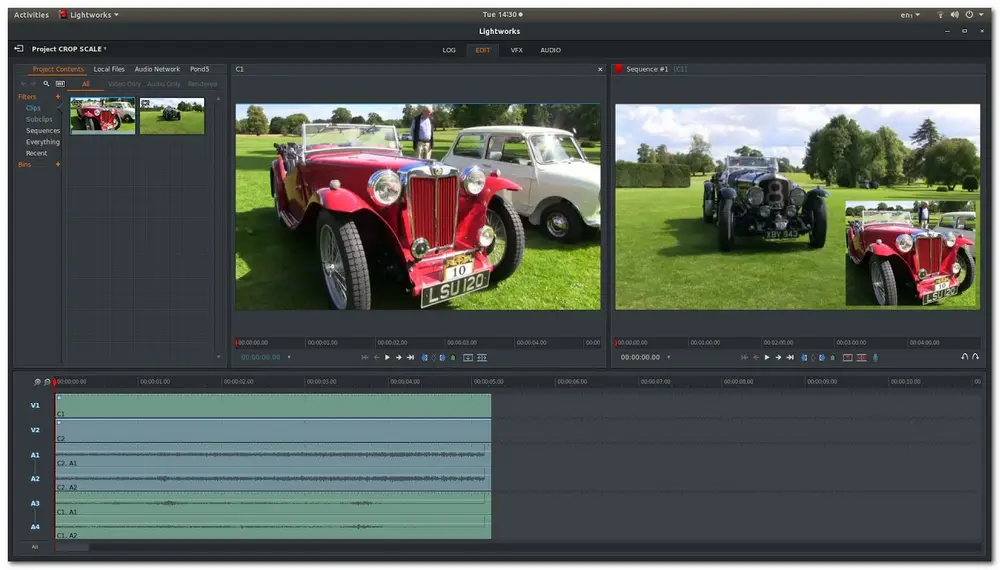Select the Sequences filter

click(43, 131)
